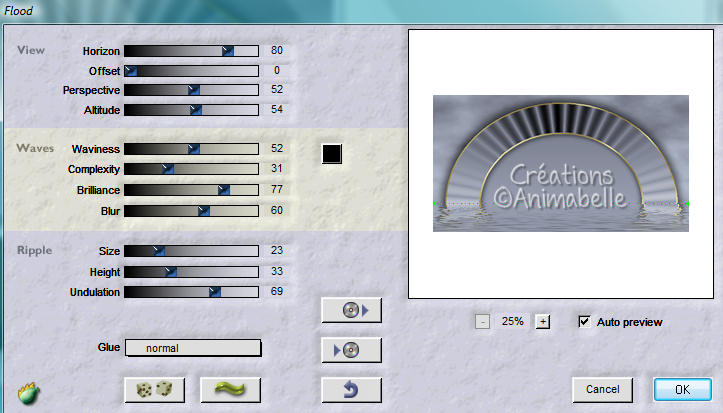Click the Horizon slider handle
The height and width of the screenshot is (413, 723).
228,51
